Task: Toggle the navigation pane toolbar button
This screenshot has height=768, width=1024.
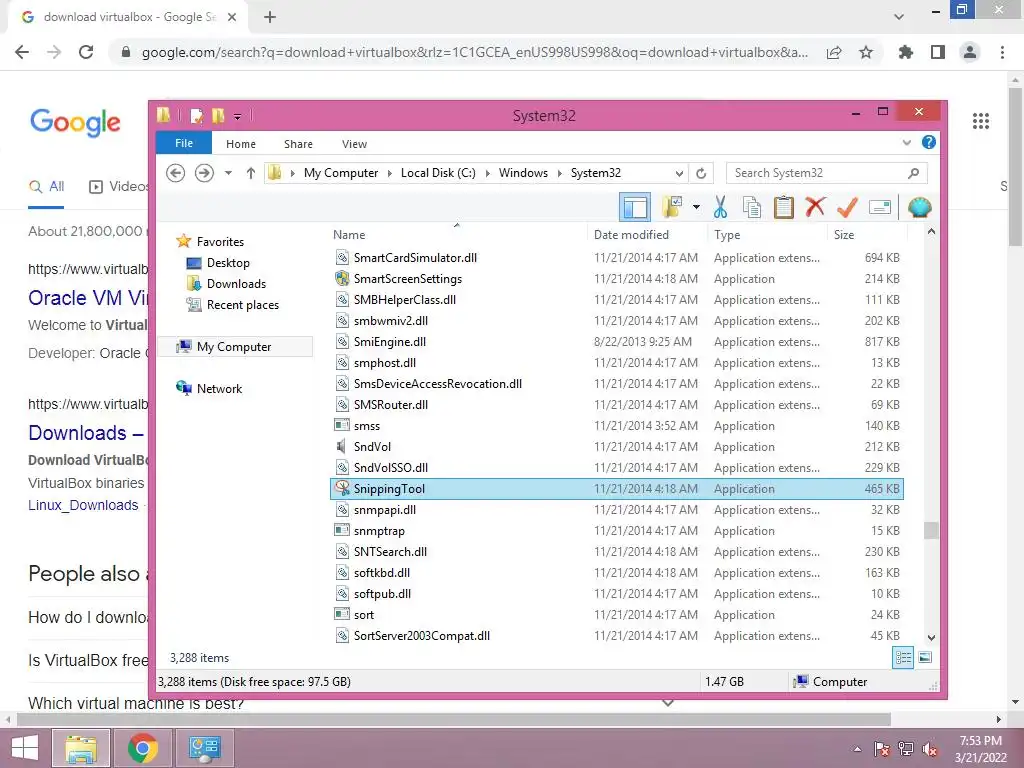Action: coord(635,207)
